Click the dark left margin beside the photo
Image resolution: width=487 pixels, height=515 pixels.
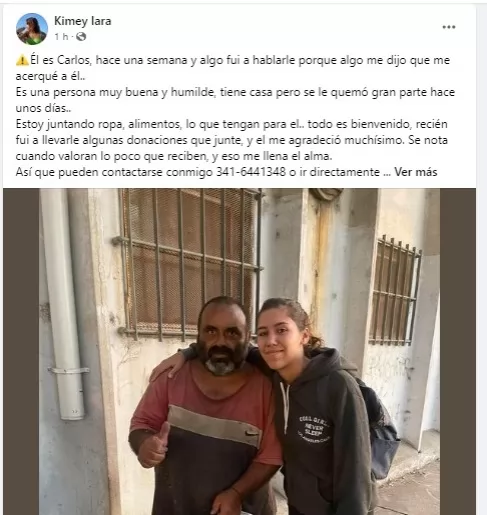tap(21, 351)
